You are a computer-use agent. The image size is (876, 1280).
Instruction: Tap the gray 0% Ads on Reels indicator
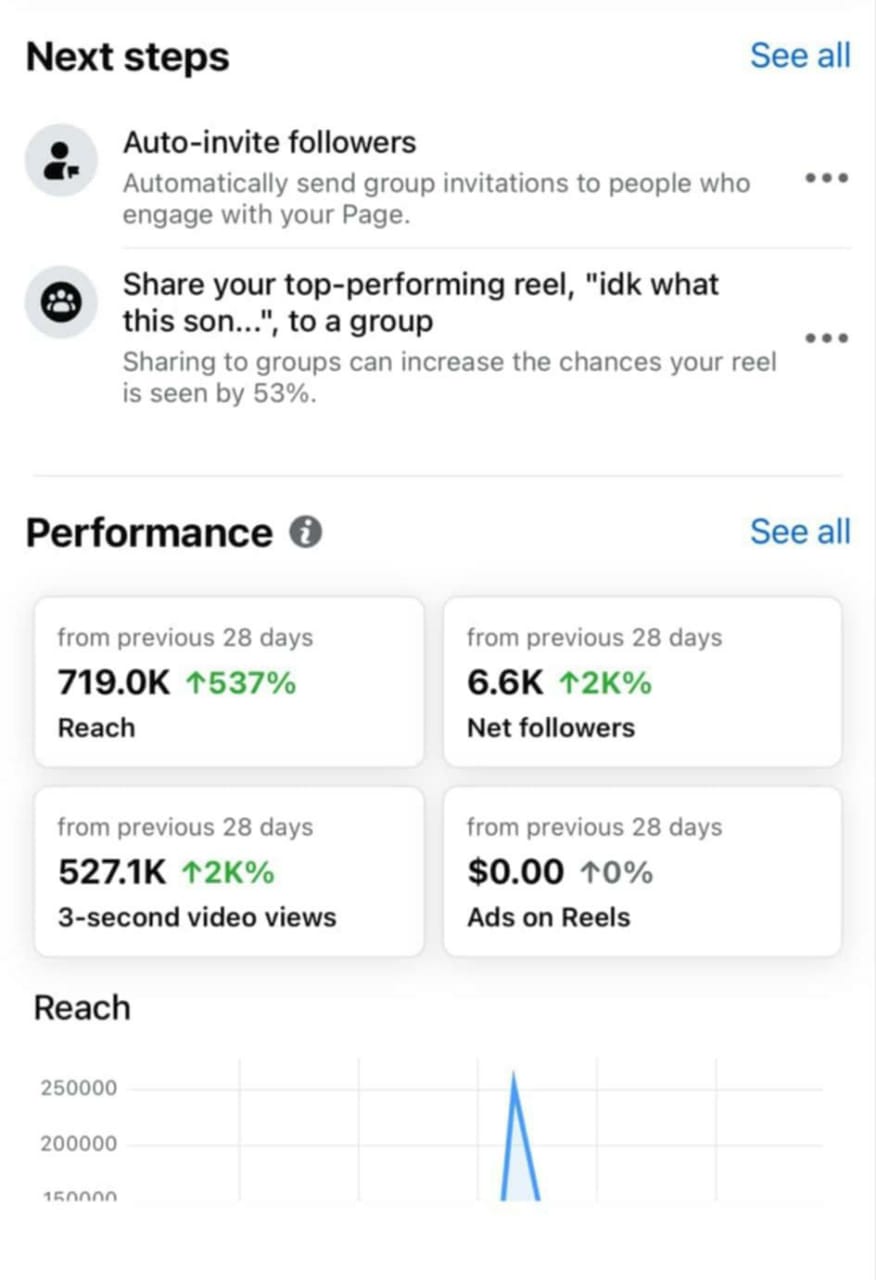616,873
